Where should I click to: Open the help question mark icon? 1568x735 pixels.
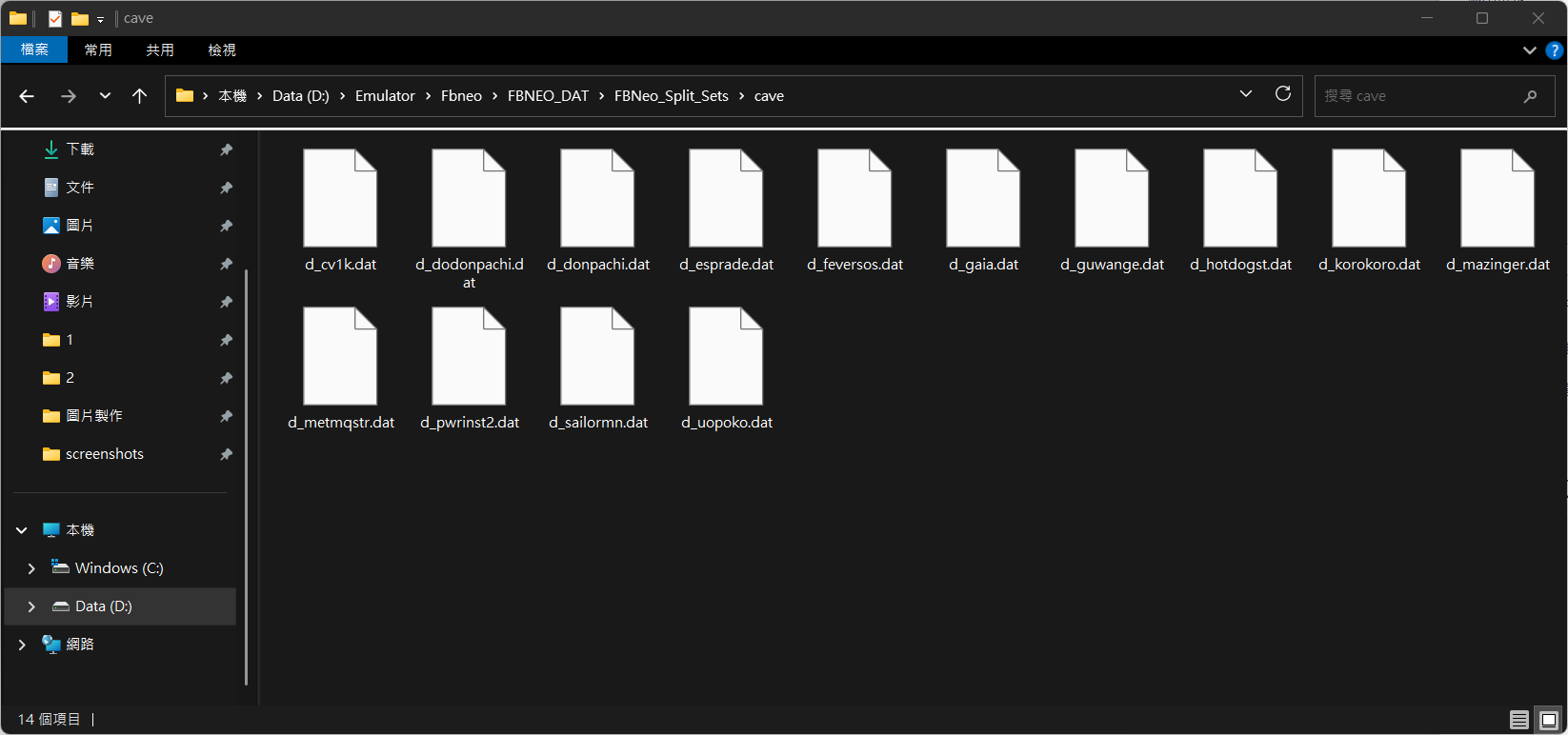[1555, 50]
